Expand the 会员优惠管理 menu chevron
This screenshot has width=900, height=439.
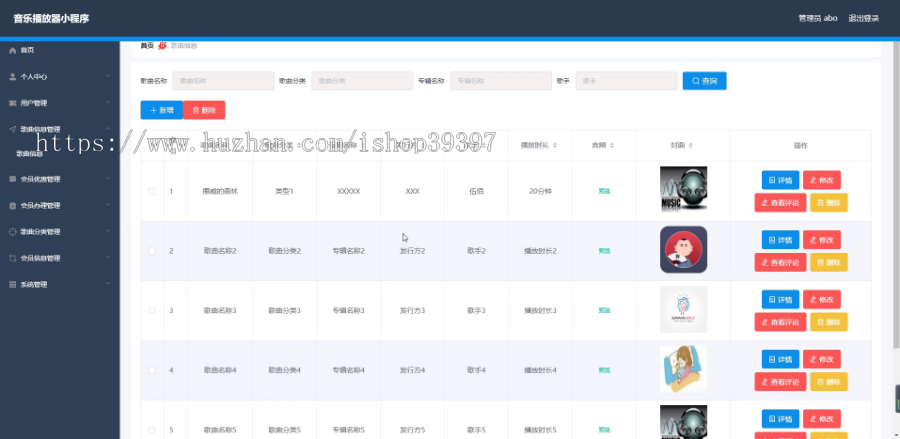(x=107, y=178)
